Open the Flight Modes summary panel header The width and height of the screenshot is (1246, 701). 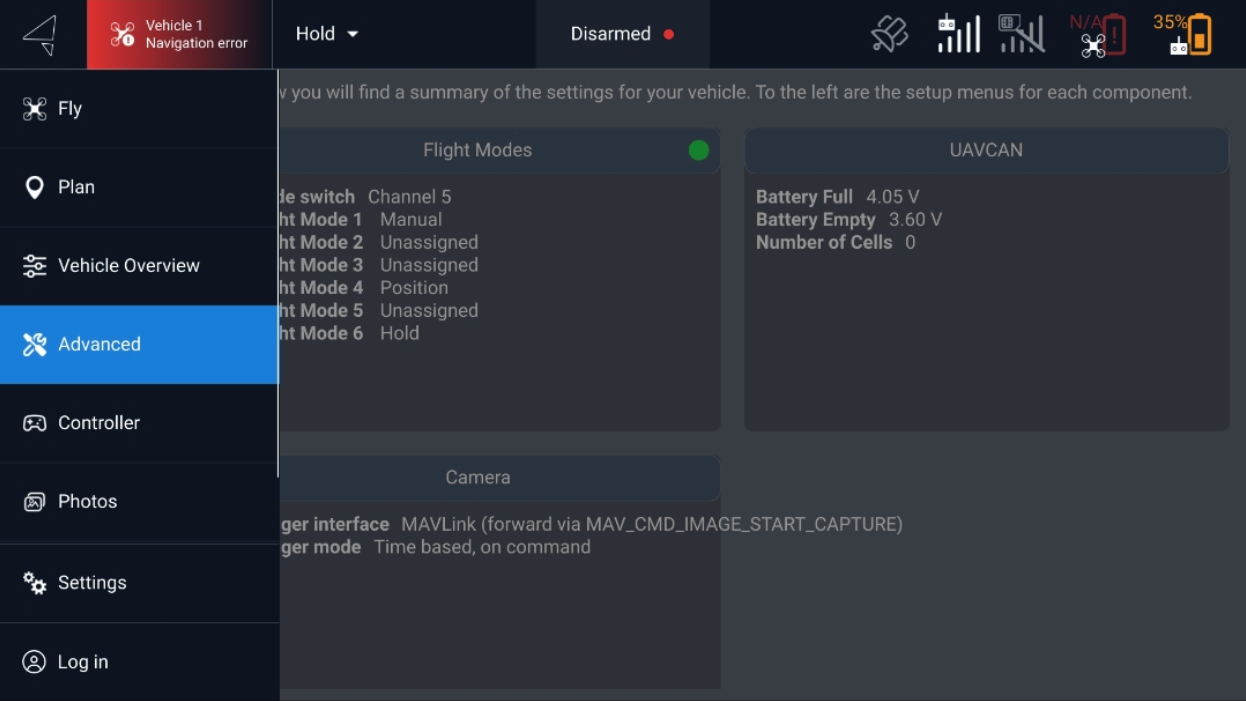click(x=478, y=150)
